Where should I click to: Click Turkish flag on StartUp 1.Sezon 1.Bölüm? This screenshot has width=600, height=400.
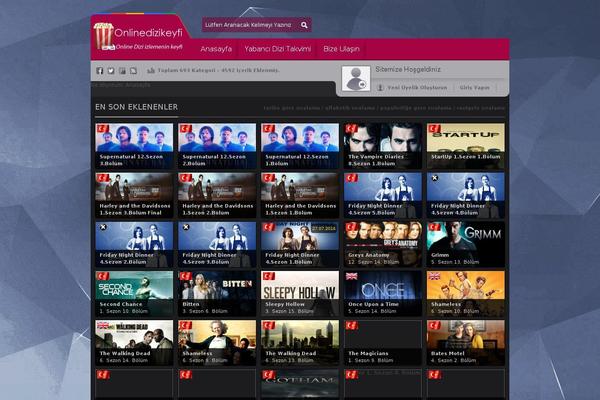(x=434, y=129)
